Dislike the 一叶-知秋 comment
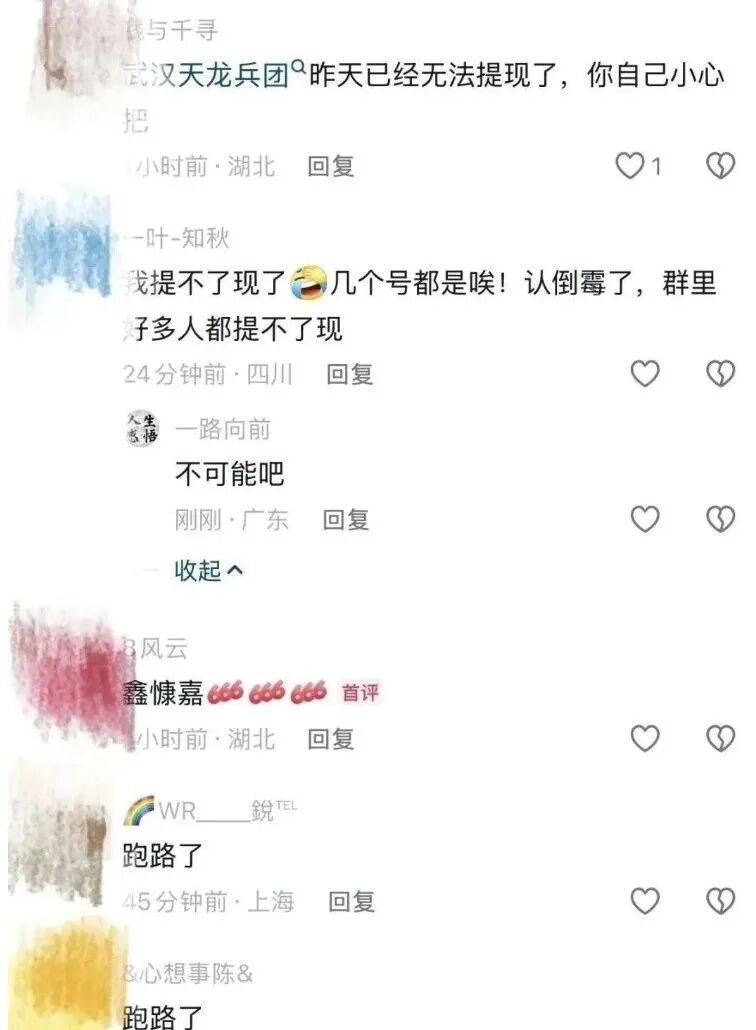The image size is (756, 1030). coord(720,374)
